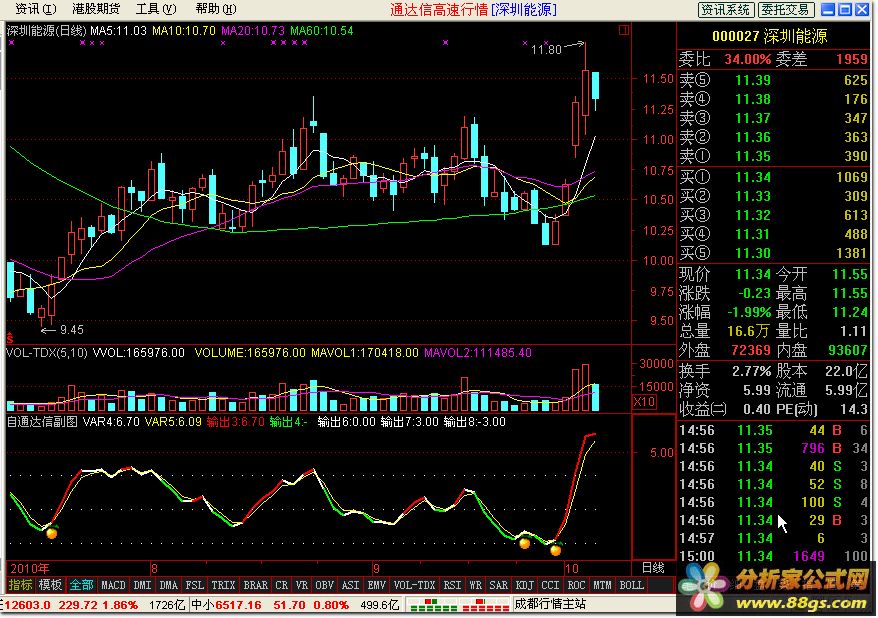Click the 15:00 trade row with 1649
878x618 pixels.
(x=773, y=556)
